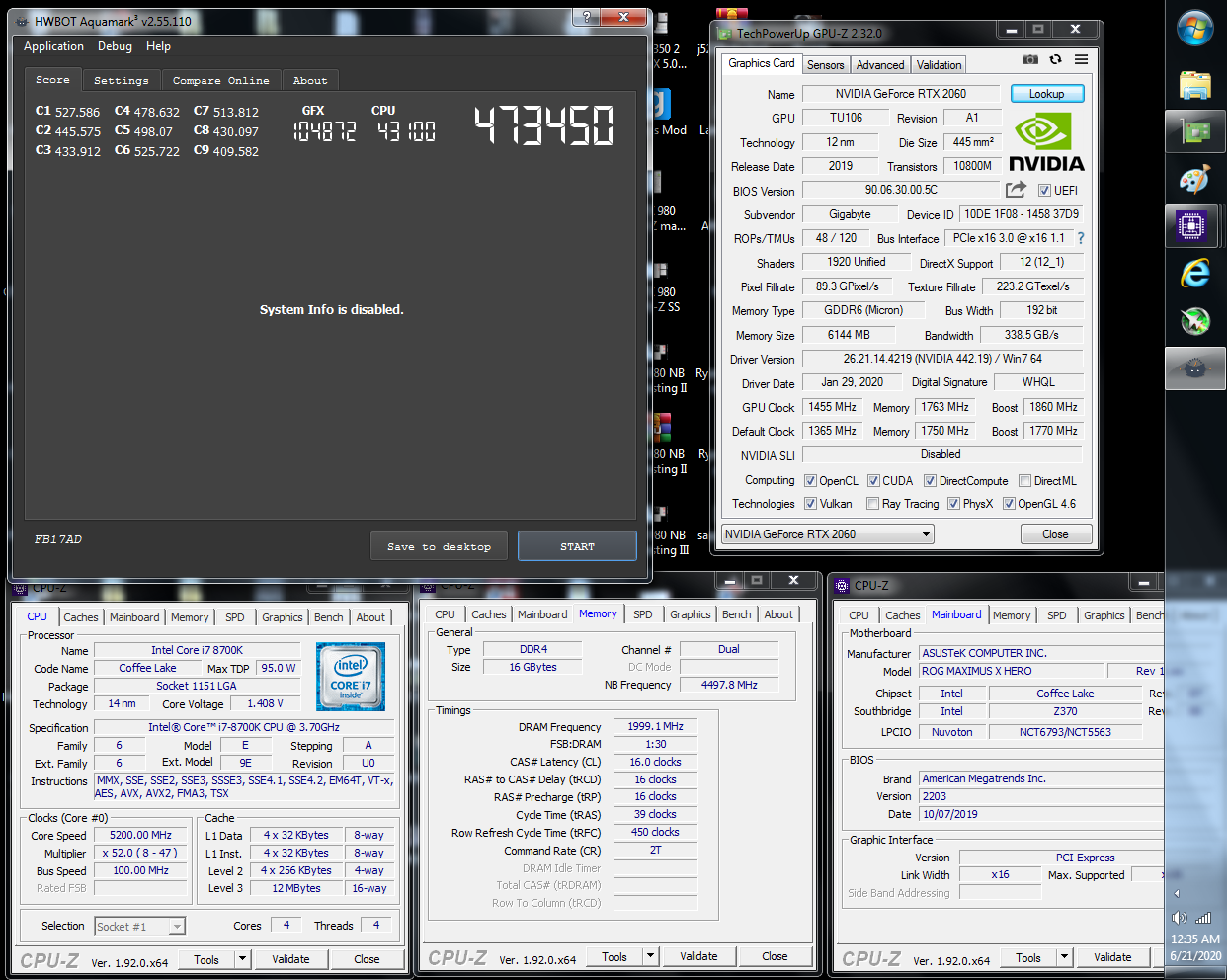This screenshot has width=1227, height=980.
Task: Click the Lookup button in GPU-Z
Action: coord(1046,94)
